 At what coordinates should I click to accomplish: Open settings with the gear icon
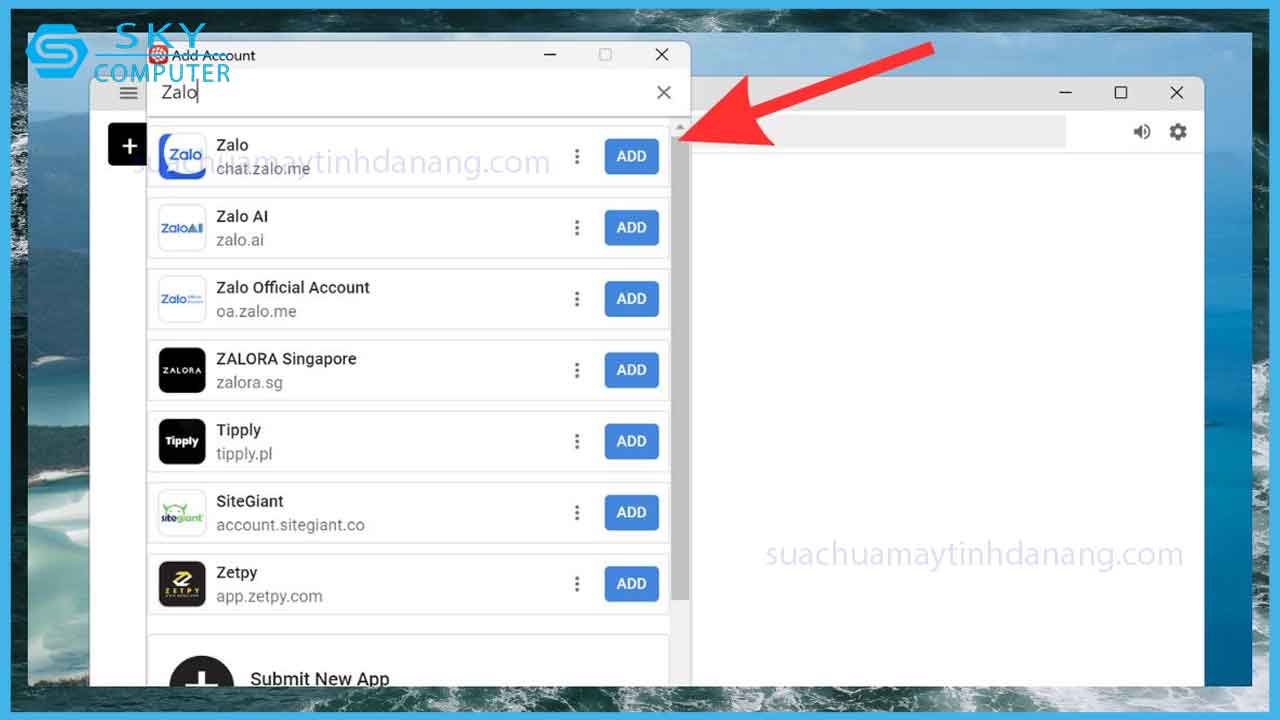point(1178,132)
